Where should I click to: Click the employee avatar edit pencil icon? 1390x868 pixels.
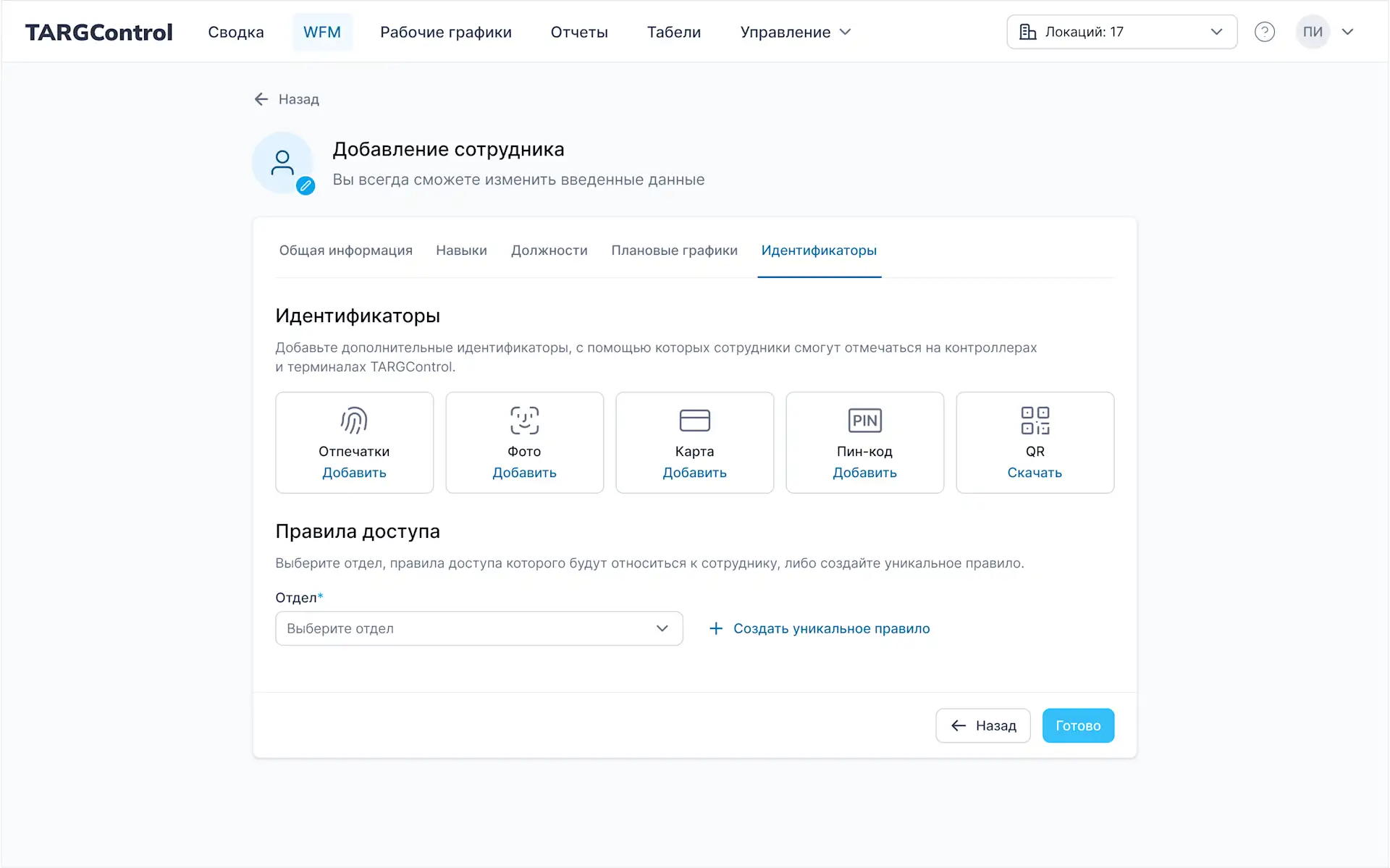click(x=306, y=185)
